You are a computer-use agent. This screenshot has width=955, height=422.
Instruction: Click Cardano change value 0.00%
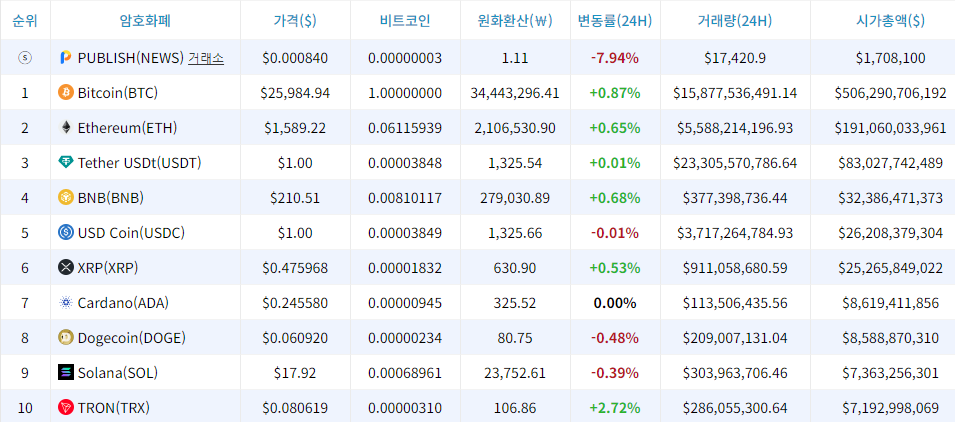[x=615, y=303]
